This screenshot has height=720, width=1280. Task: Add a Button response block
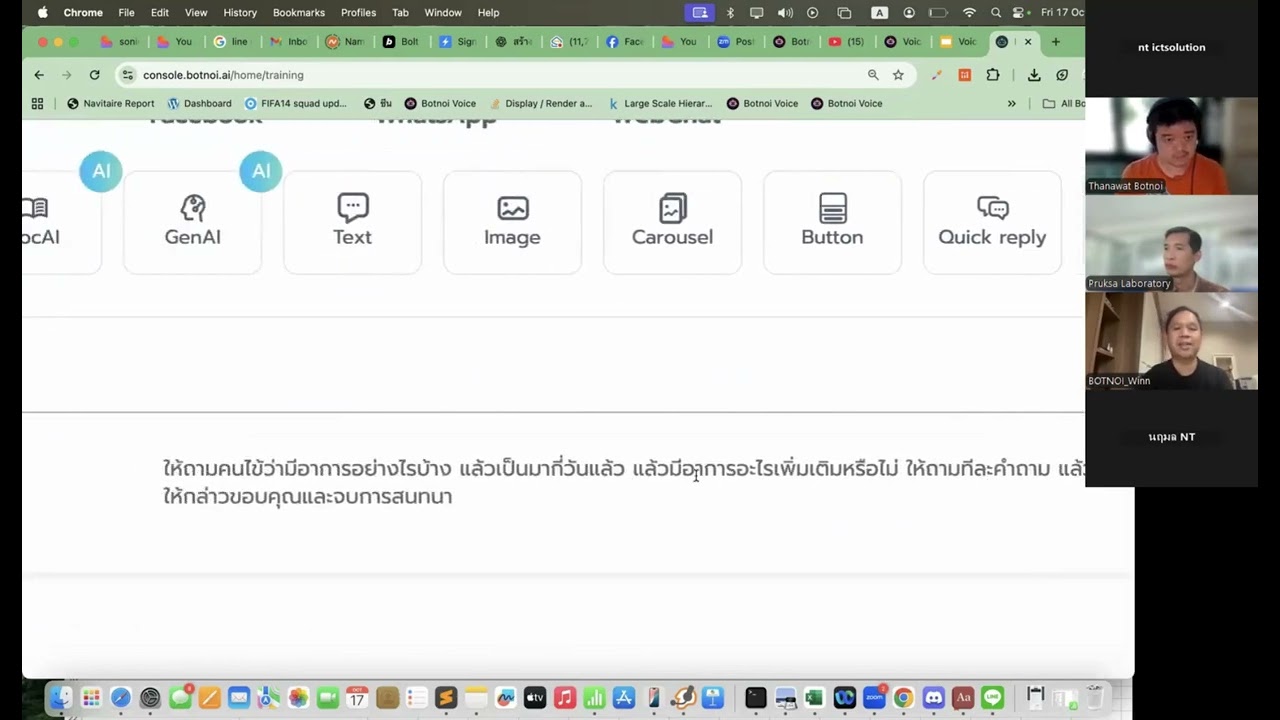click(x=832, y=222)
